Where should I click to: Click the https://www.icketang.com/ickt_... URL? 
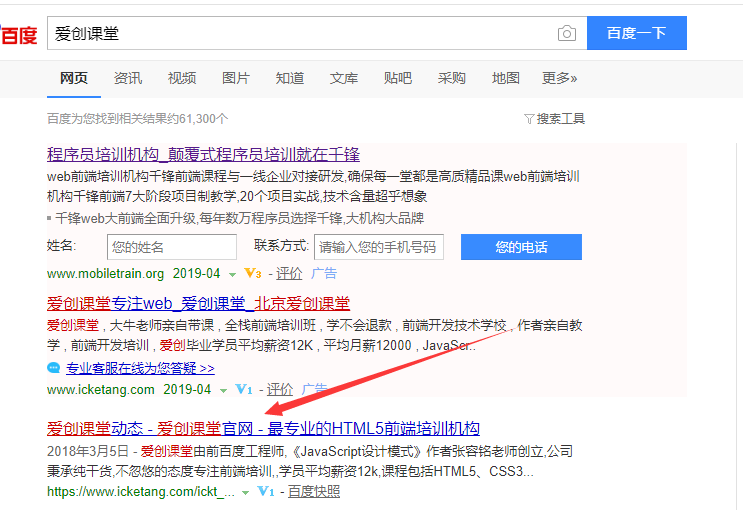[x=141, y=492]
